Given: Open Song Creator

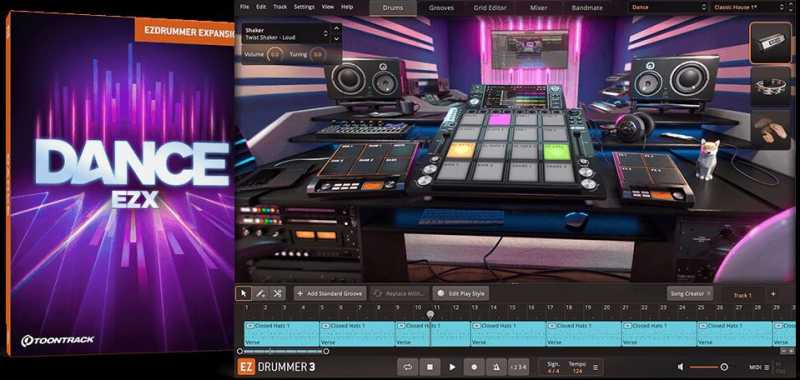Looking at the screenshot, I should (x=691, y=293).
